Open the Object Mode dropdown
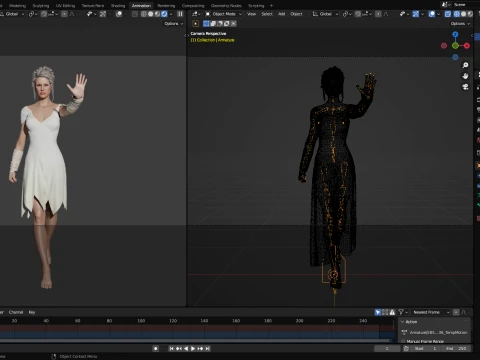This screenshot has width=480, height=360. click(223, 14)
